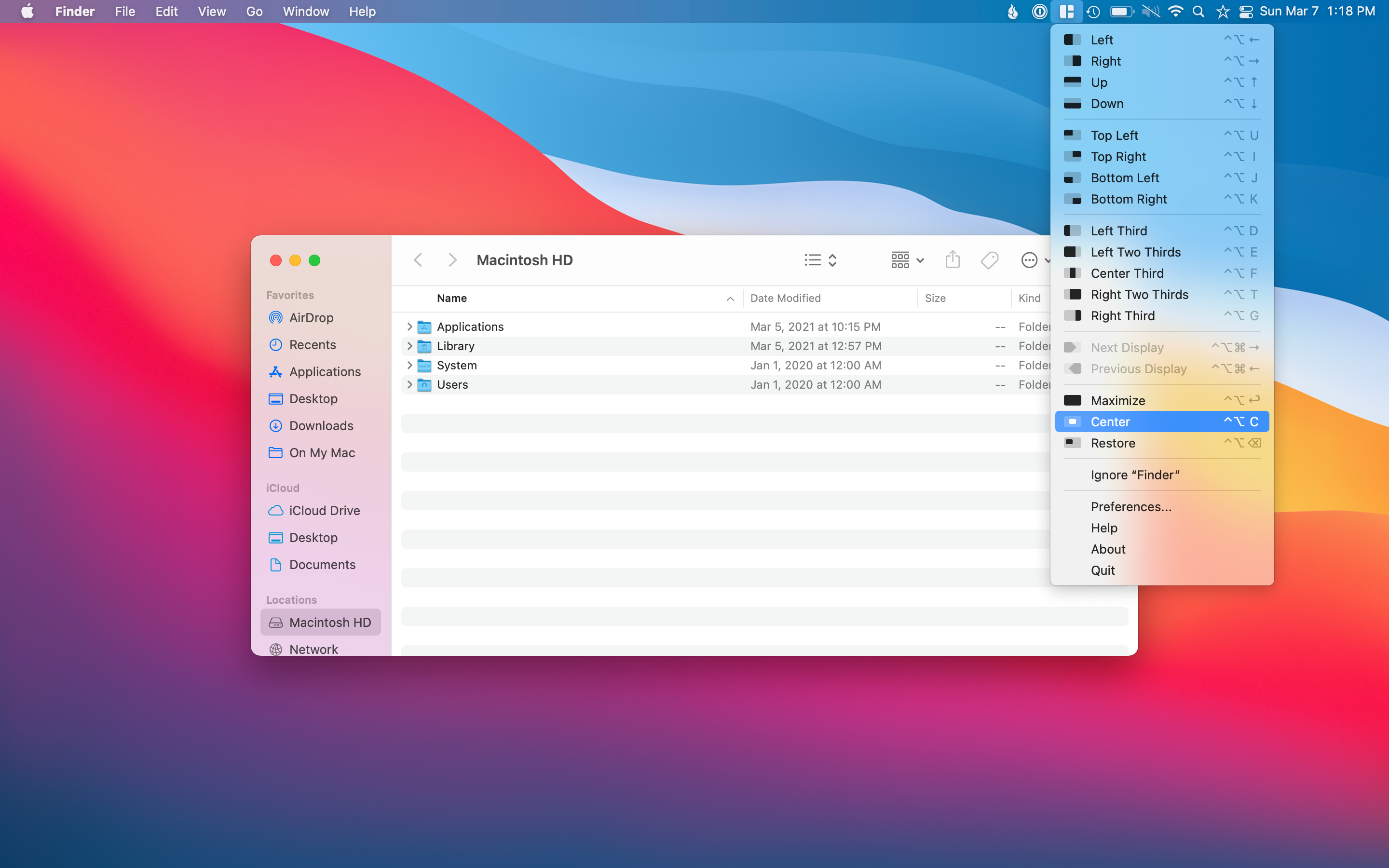Expand the Users folder disclosure arrow
Viewport: 1389px width, 868px height.
(409, 385)
